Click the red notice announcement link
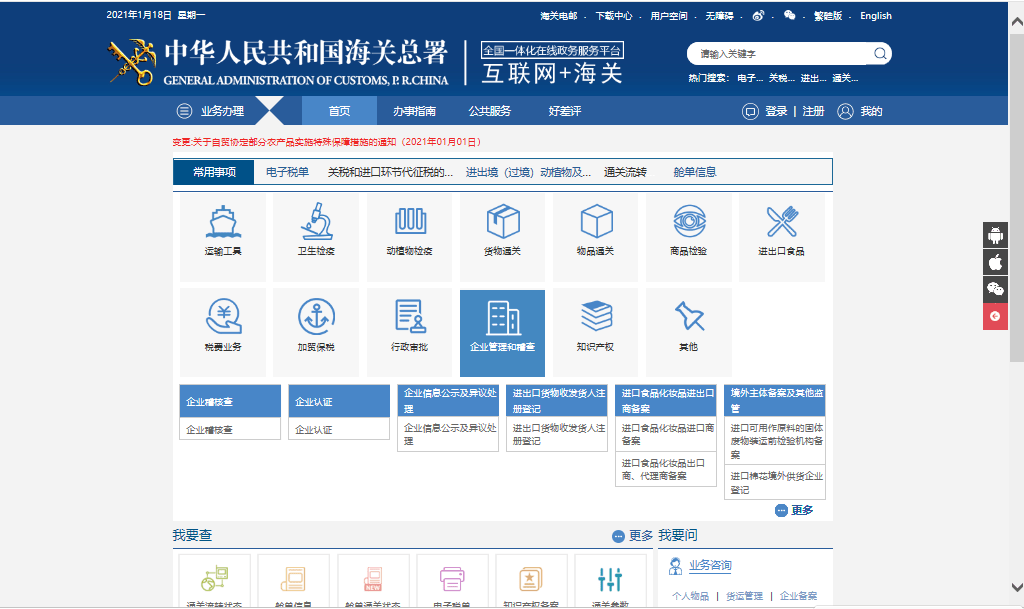The width and height of the screenshot is (1024, 609). pyautogui.click(x=327, y=142)
